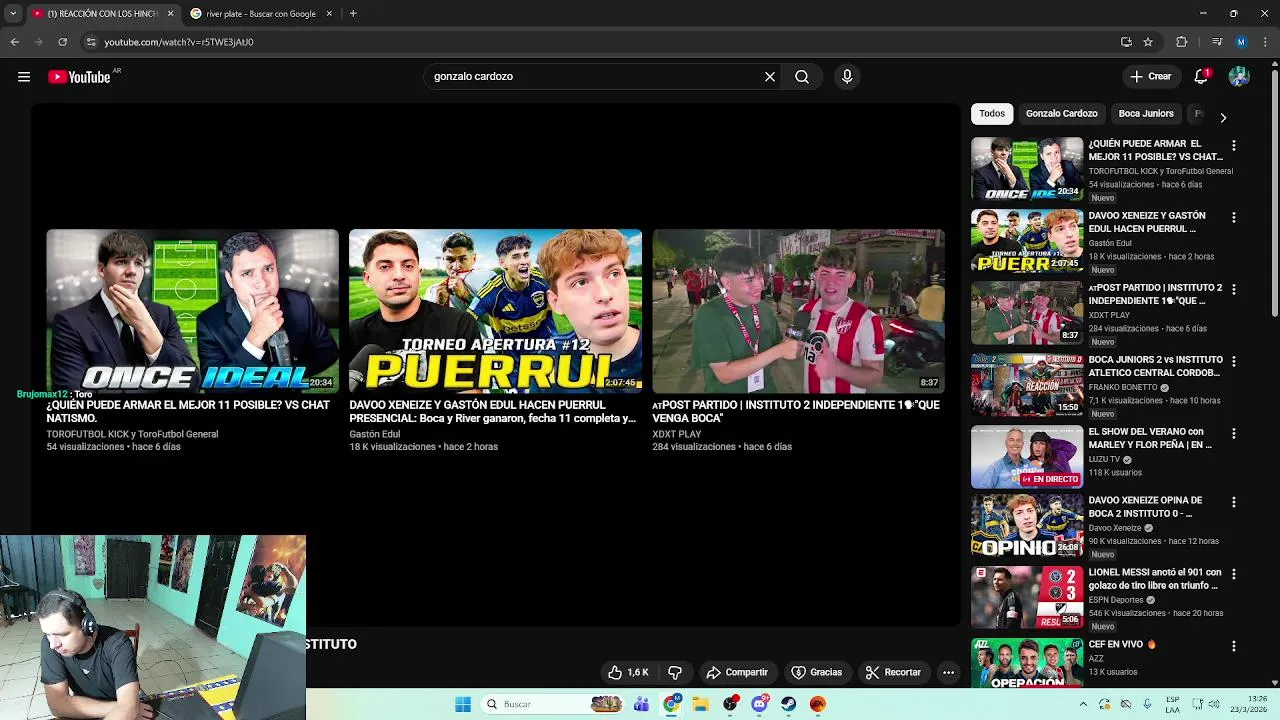The height and width of the screenshot is (720, 1280).
Task: Install app icon in the address bar
Action: [x=1126, y=42]
